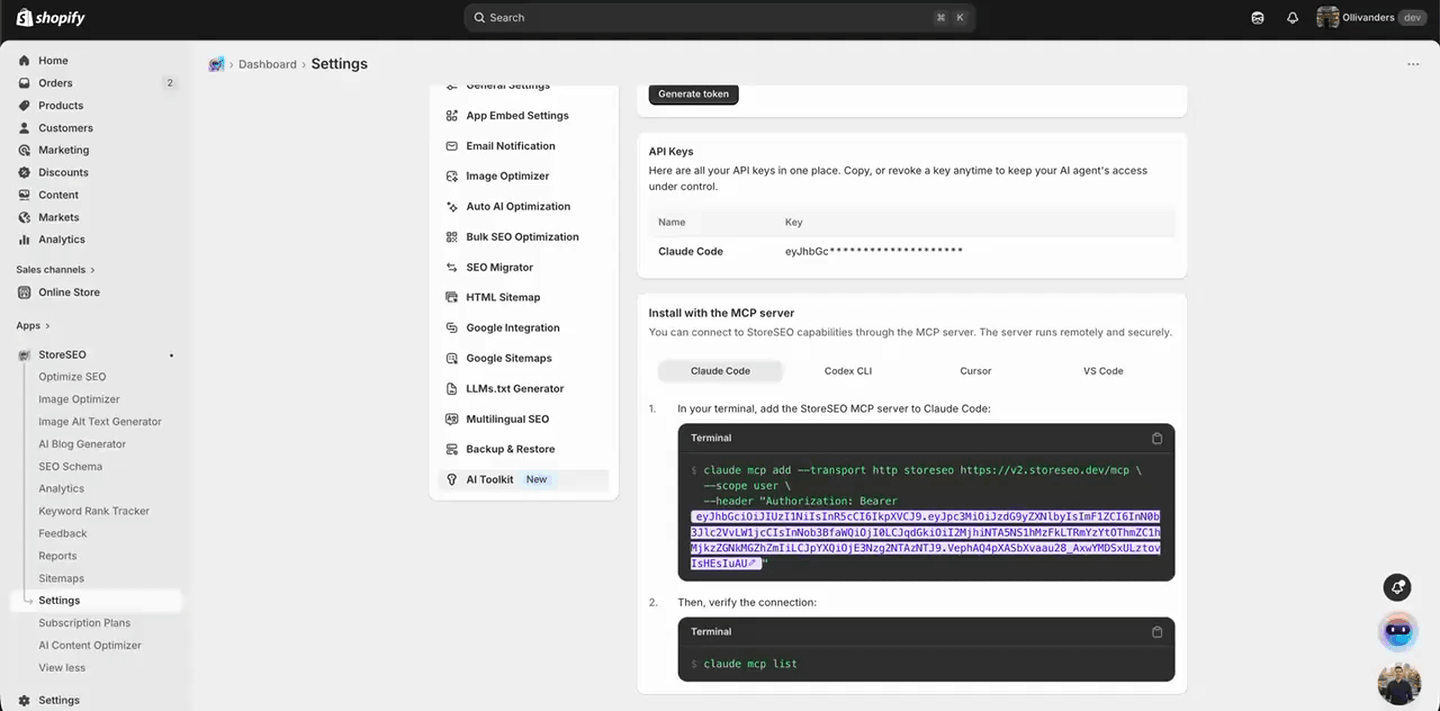The image size is (1440, 711).
Task: Expand the Apps section
Action: point(32,325)
